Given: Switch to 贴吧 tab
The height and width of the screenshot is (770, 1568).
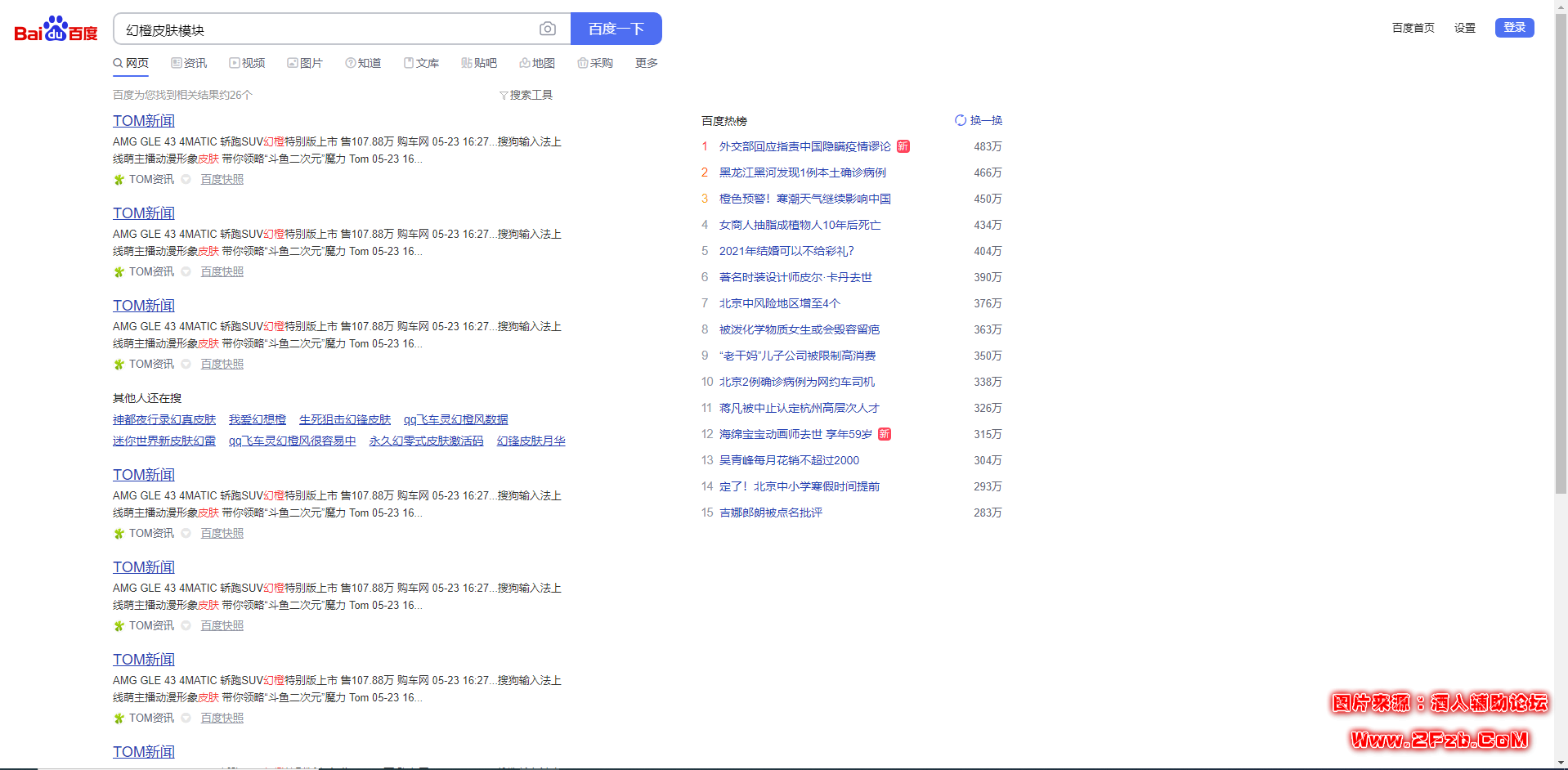Looking at the screenshot, I should (479, 63).
